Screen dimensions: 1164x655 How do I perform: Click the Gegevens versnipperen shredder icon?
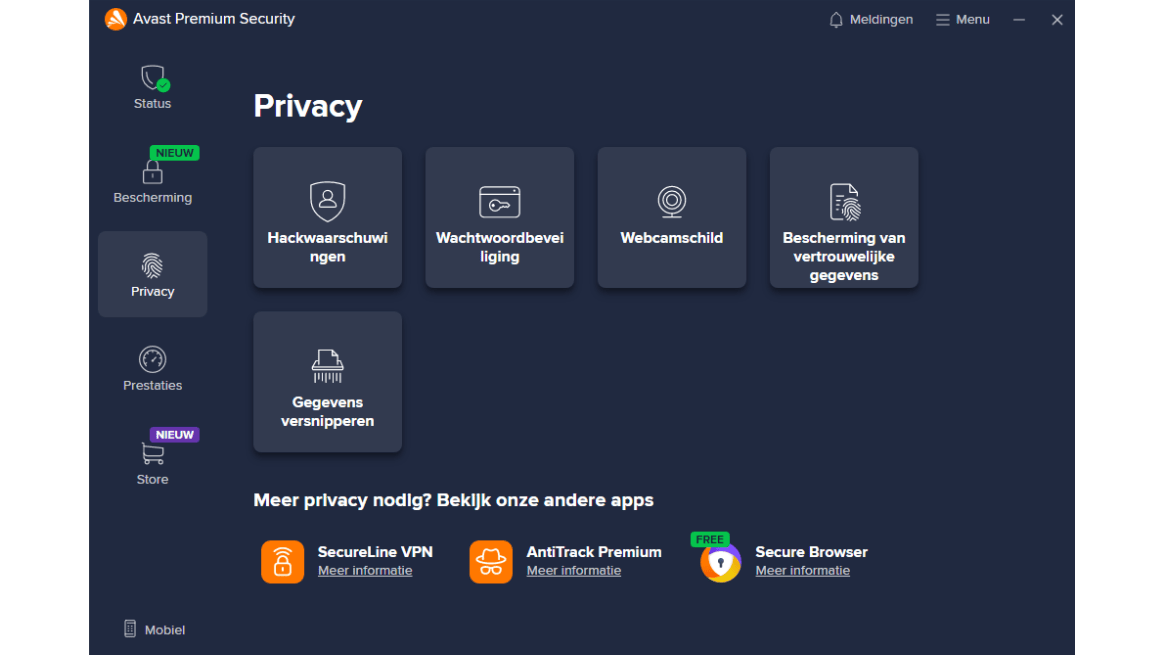(x=327, y=366)
